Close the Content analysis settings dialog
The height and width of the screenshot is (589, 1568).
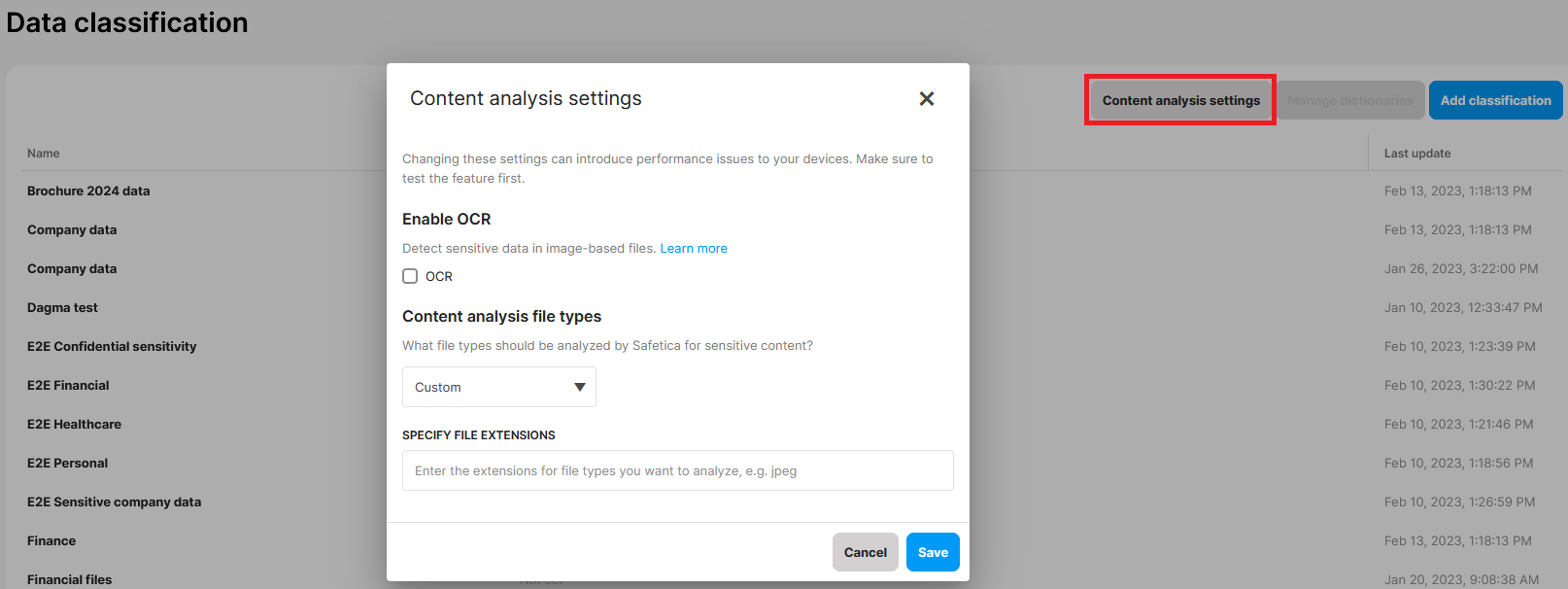coord(926,99)
